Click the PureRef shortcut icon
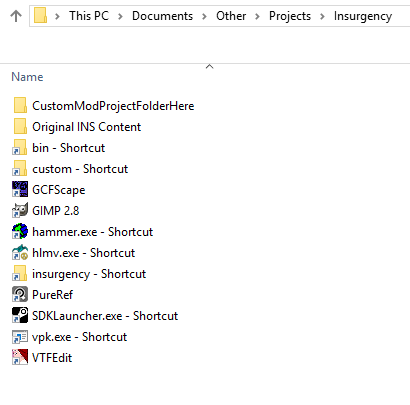The width and height of the screenshot is (410, 405). click(20, 294)
